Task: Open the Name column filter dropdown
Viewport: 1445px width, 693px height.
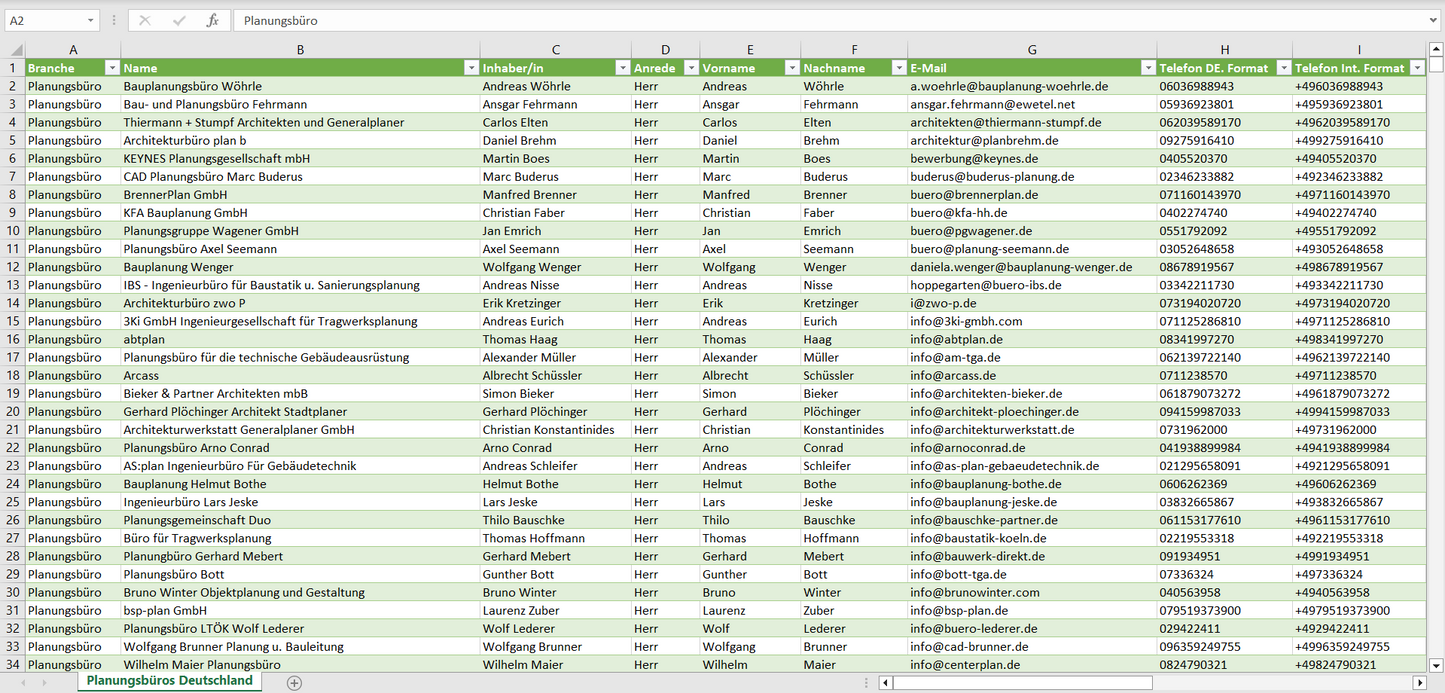Action: click(x=471, y=68)
